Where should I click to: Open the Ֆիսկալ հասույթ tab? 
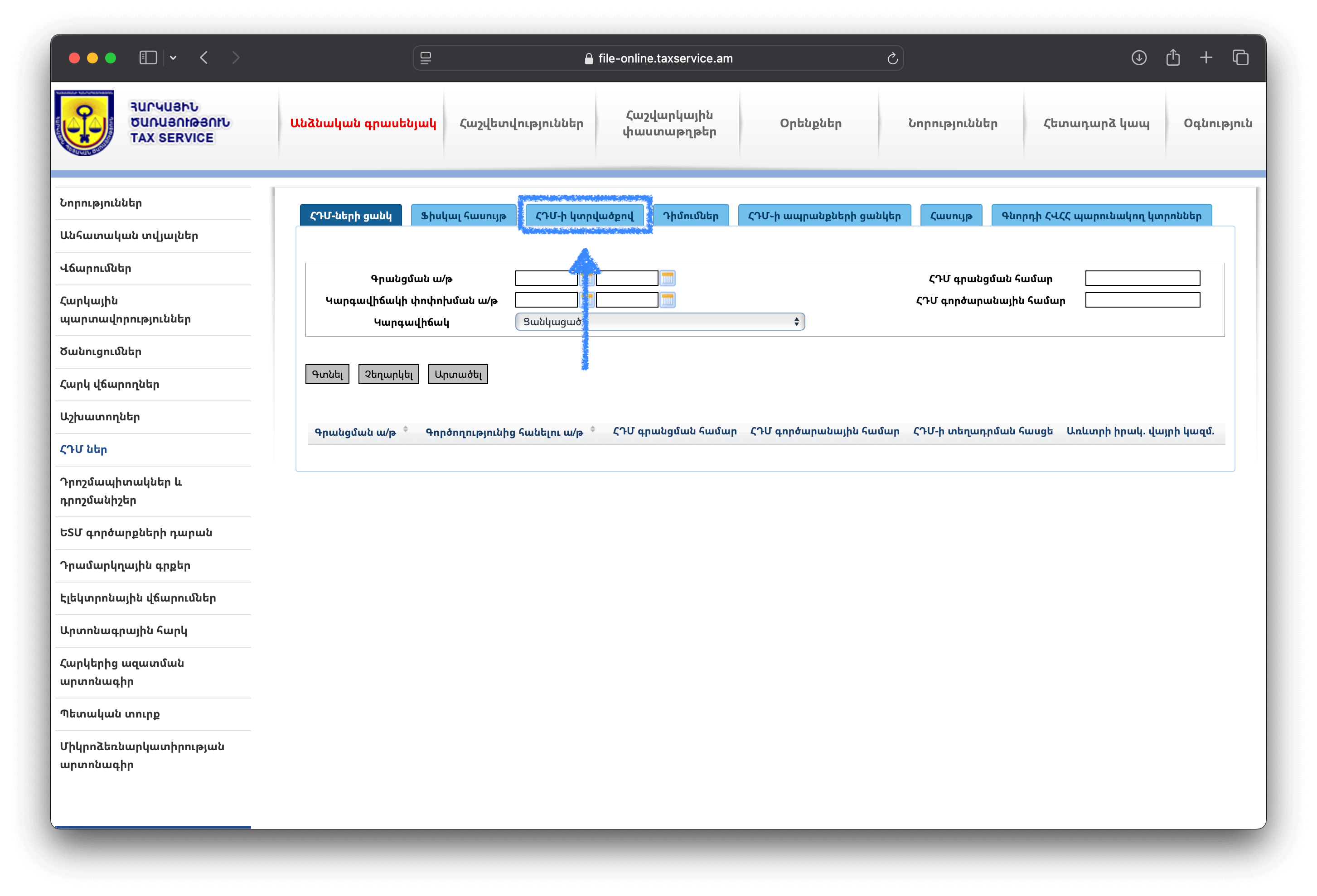pos(463,216)
